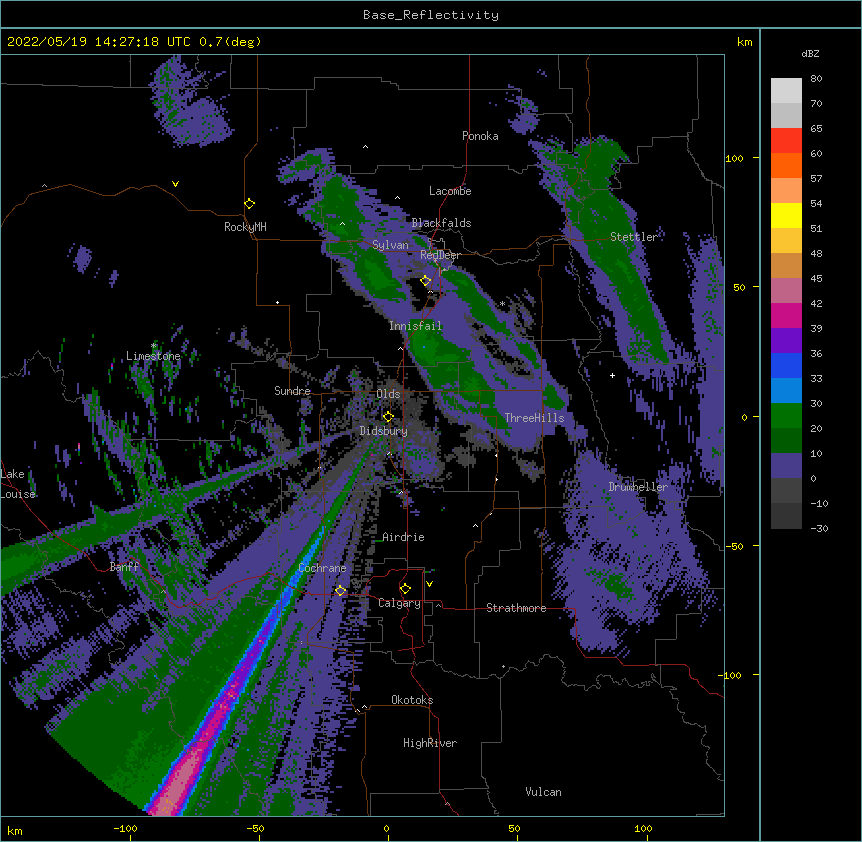Click the yellow V marker near Calgary
Image resolution: width=862 pixels, height=842 pixels.
pyautogui.click(x=429, y=584)
